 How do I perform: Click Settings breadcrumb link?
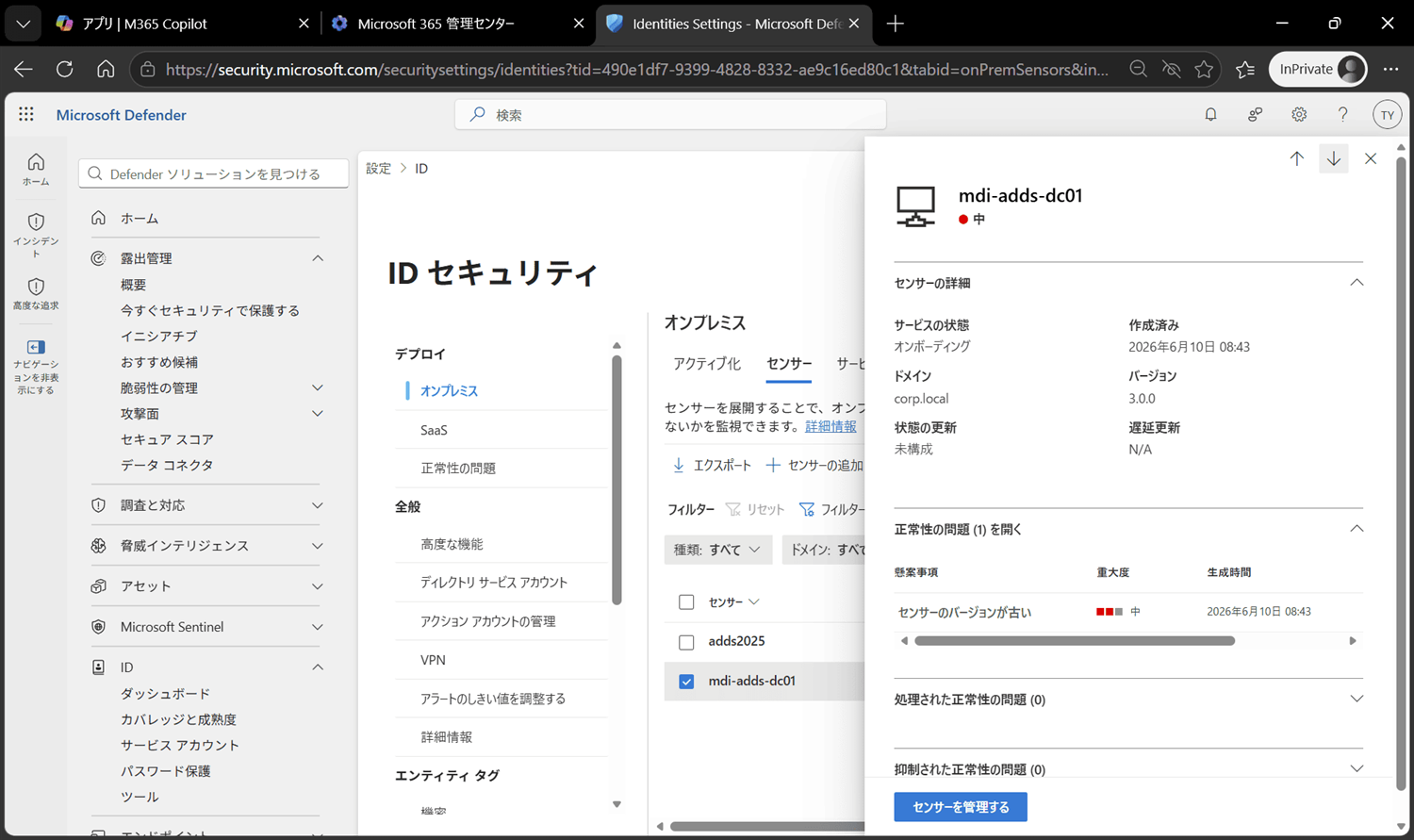point(378,168)
